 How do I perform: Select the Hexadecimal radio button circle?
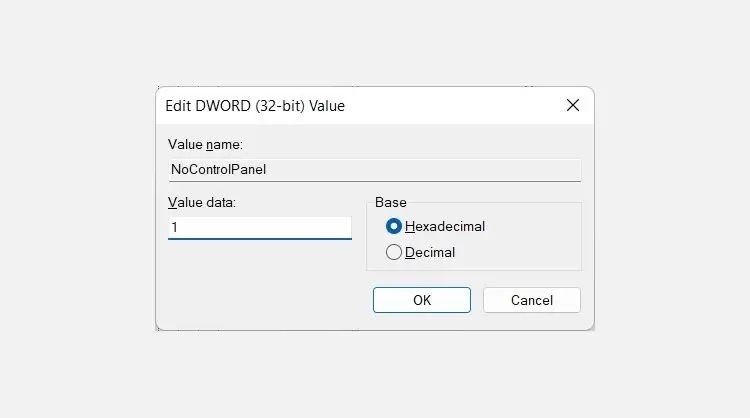pos(394,226)
